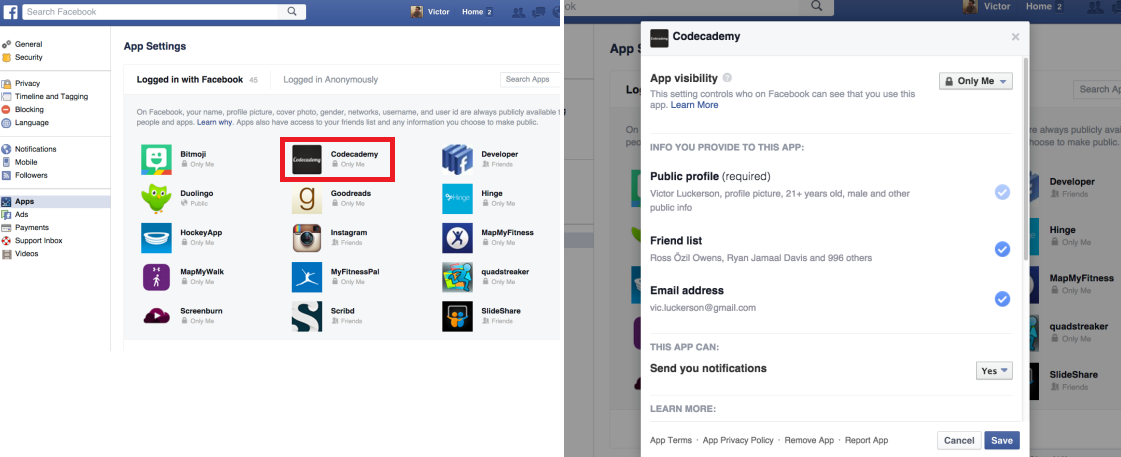Image resolution: width=1121 pixels, height=457 pixels.
Task: Click the Search Apps input field
Action: tap(530, 79)
